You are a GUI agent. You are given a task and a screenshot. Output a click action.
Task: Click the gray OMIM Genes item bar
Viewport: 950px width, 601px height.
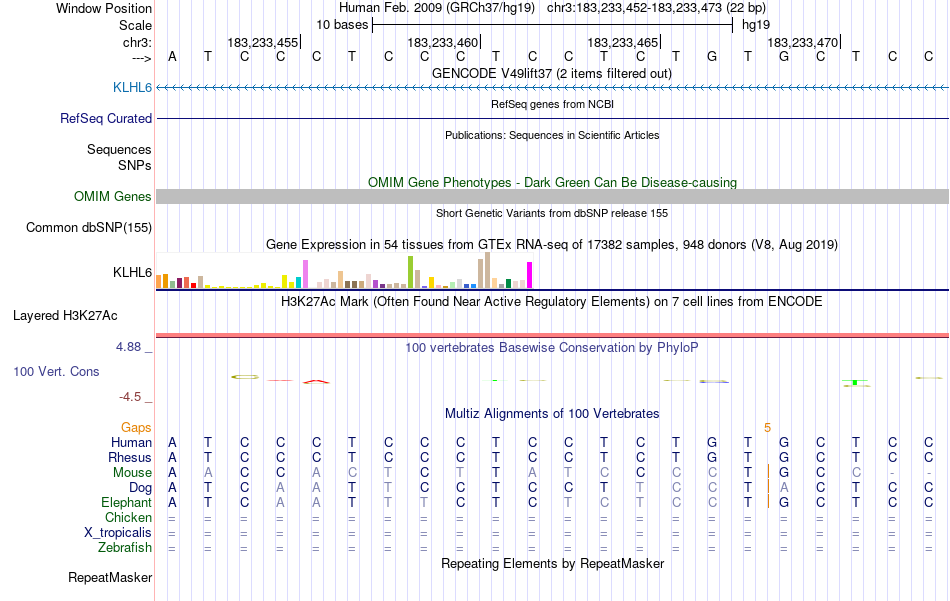[552, 196]
